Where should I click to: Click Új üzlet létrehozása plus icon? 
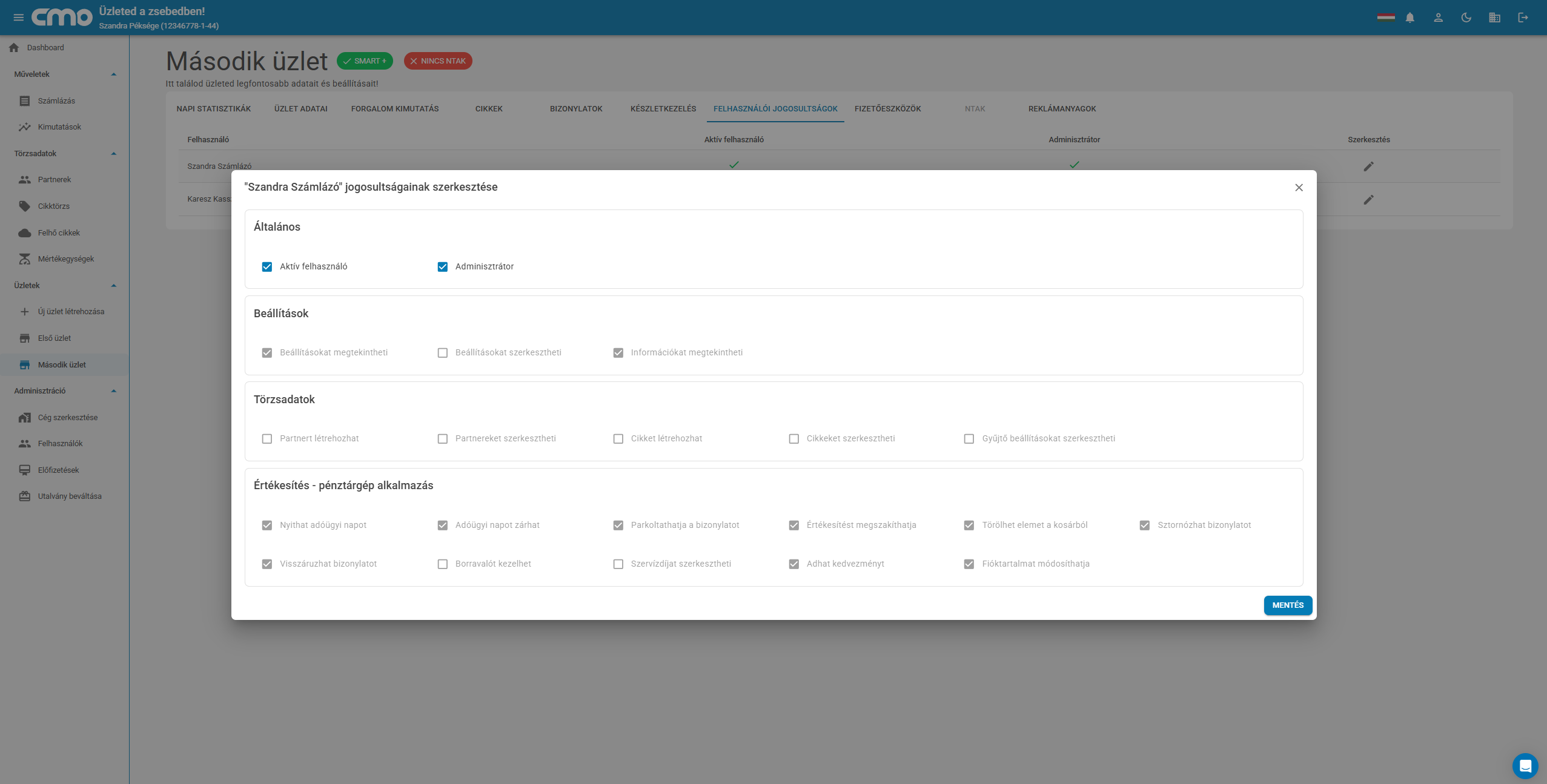click(25, 312)
